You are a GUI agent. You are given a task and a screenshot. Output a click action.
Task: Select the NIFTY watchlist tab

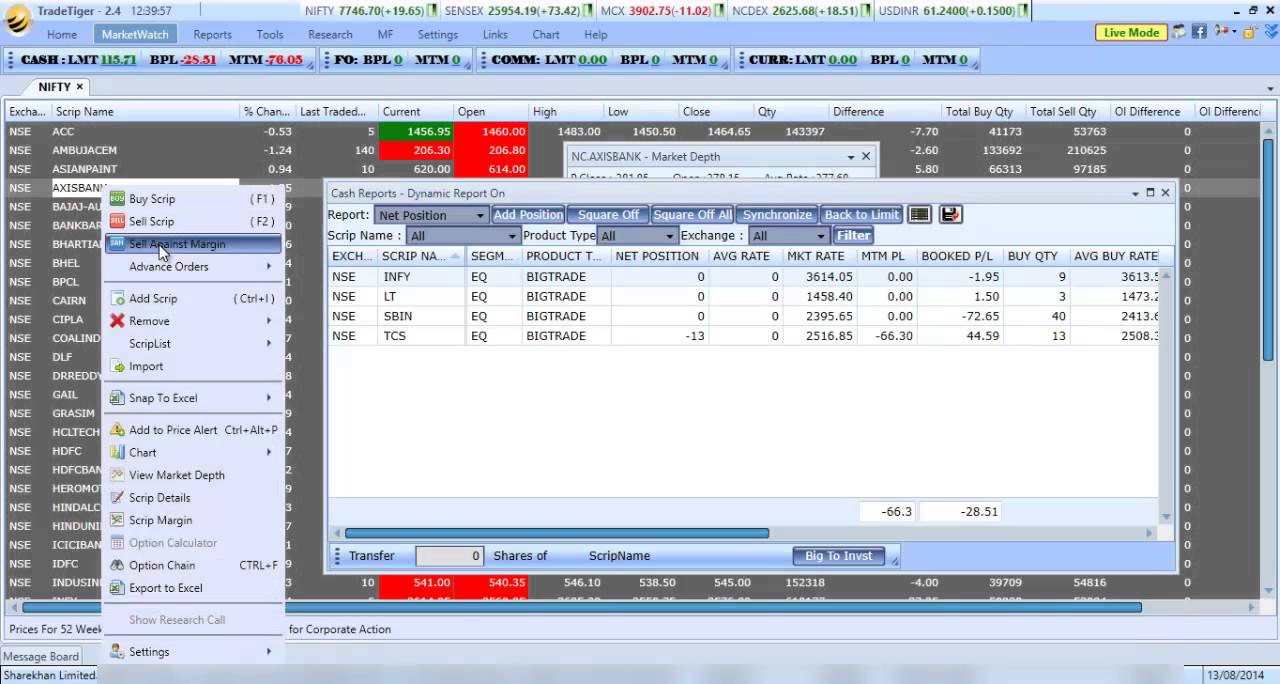55,87
